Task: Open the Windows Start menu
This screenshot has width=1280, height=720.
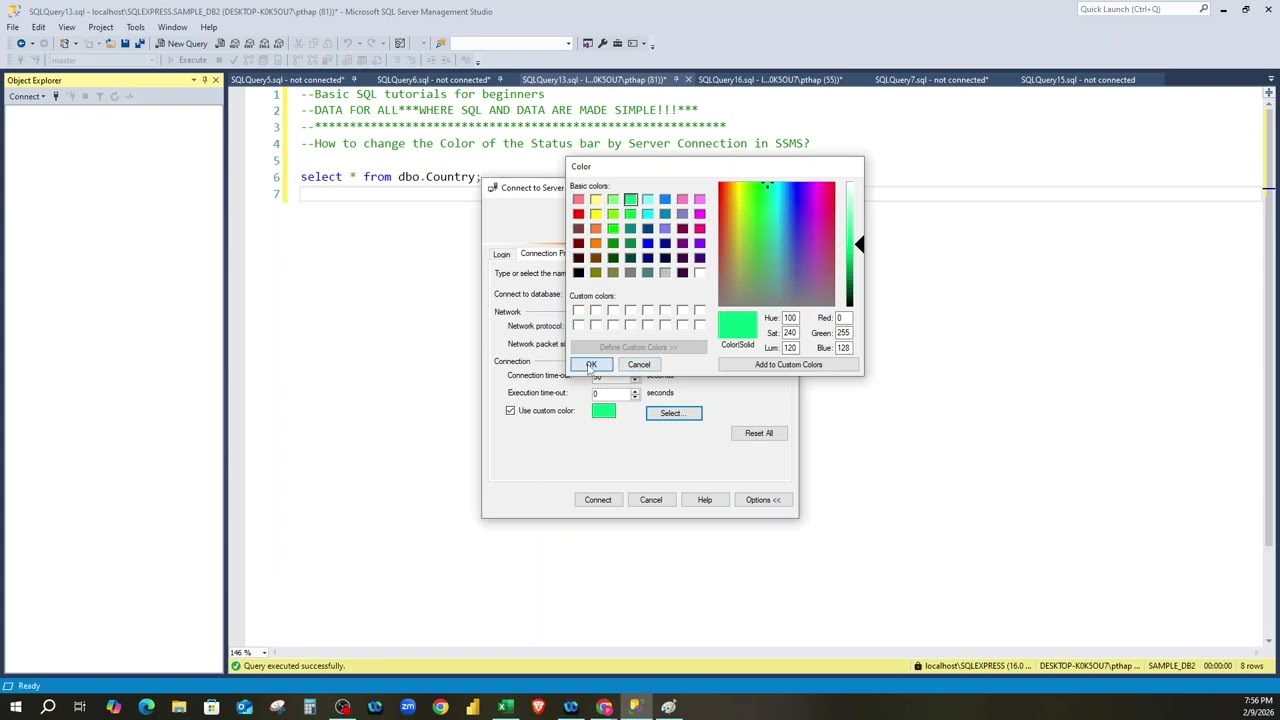Action: pyautogui.click(x=14, y=708)
